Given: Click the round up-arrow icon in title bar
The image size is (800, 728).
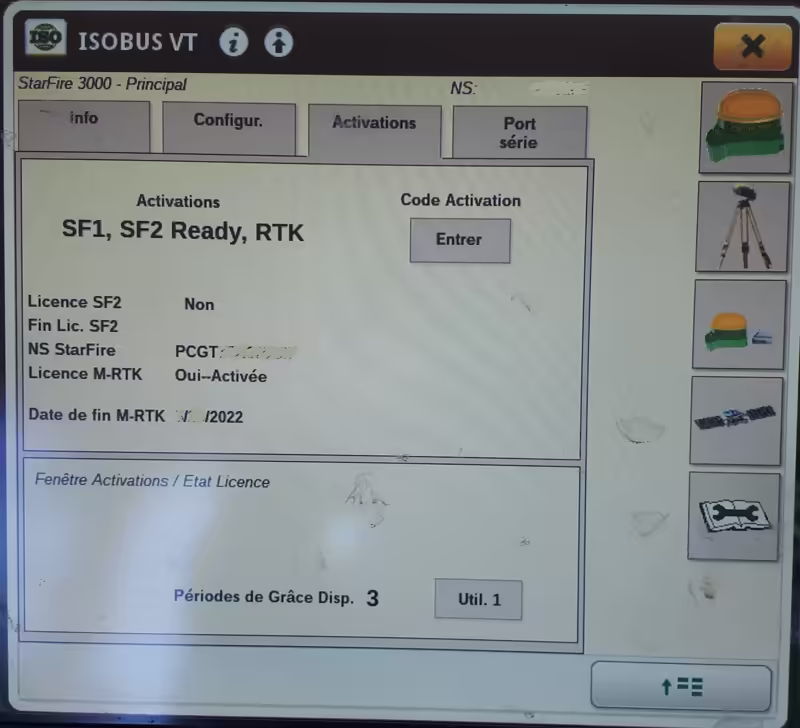Looking at the screenshot, I should pyautogui.click(x=279, y=43).
